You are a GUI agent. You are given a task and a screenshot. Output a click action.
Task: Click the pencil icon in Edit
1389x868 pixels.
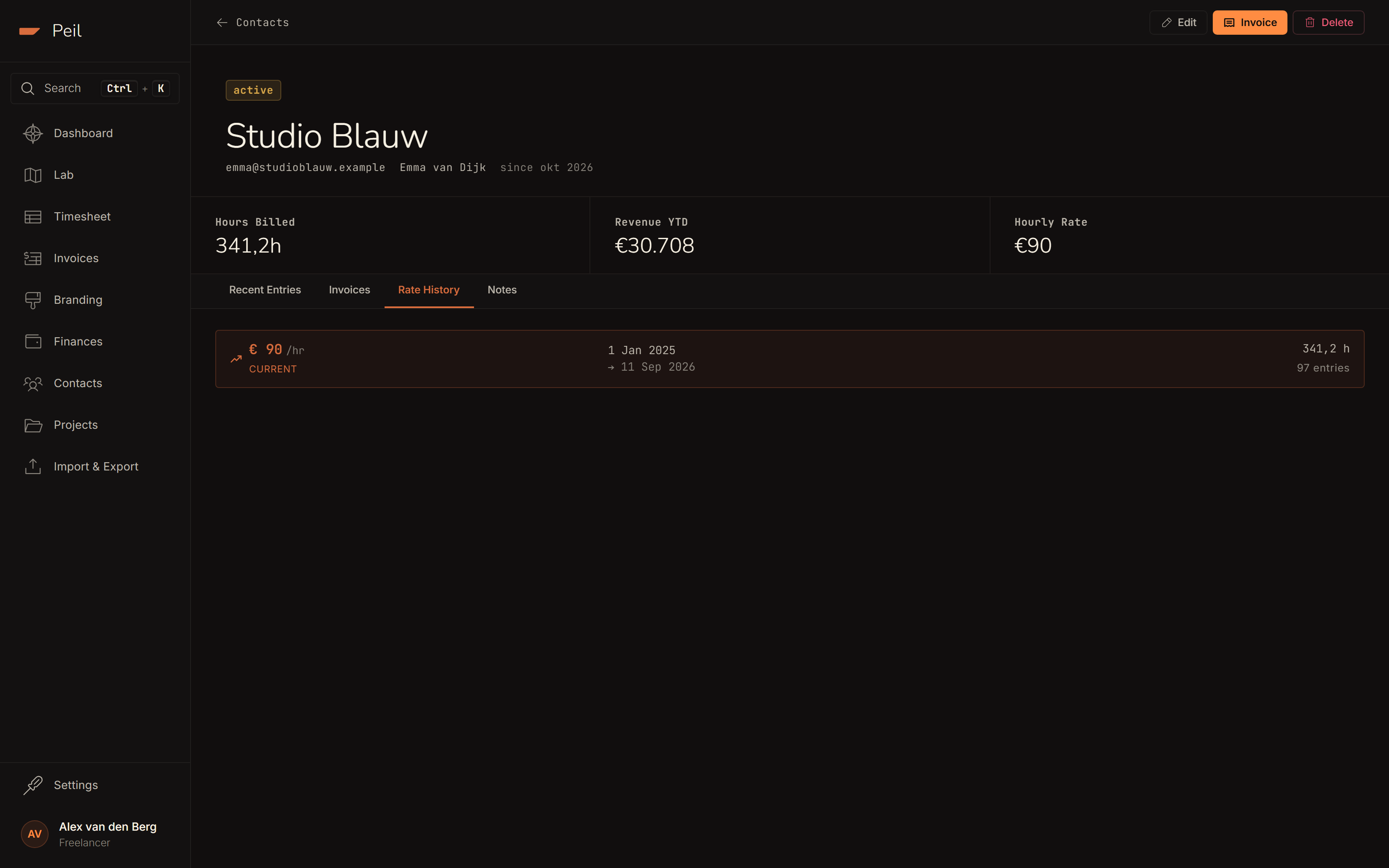[1166, 23]
